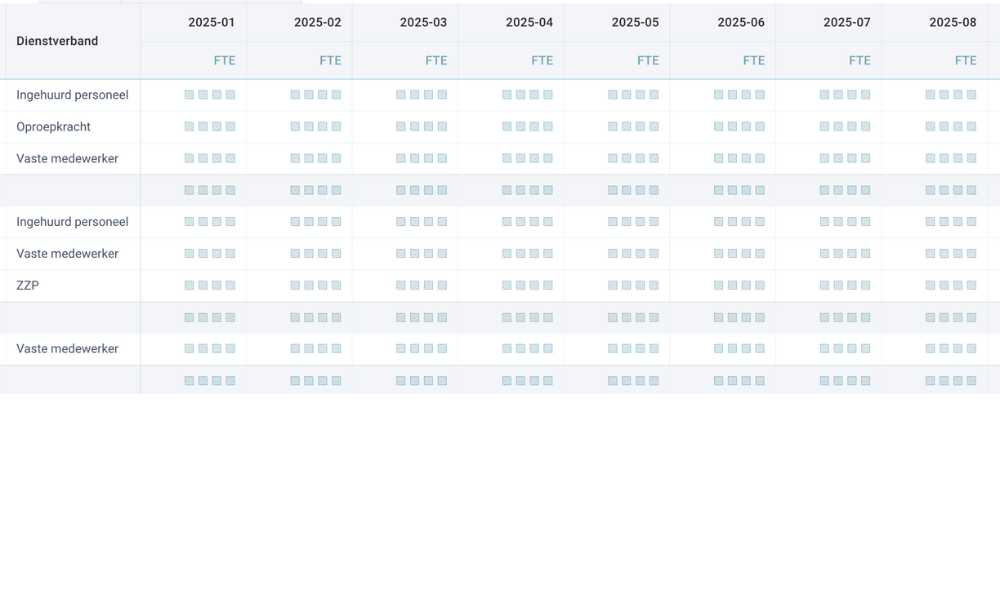
Task: Click the ZZP row label
Action: tap(27, 285)
